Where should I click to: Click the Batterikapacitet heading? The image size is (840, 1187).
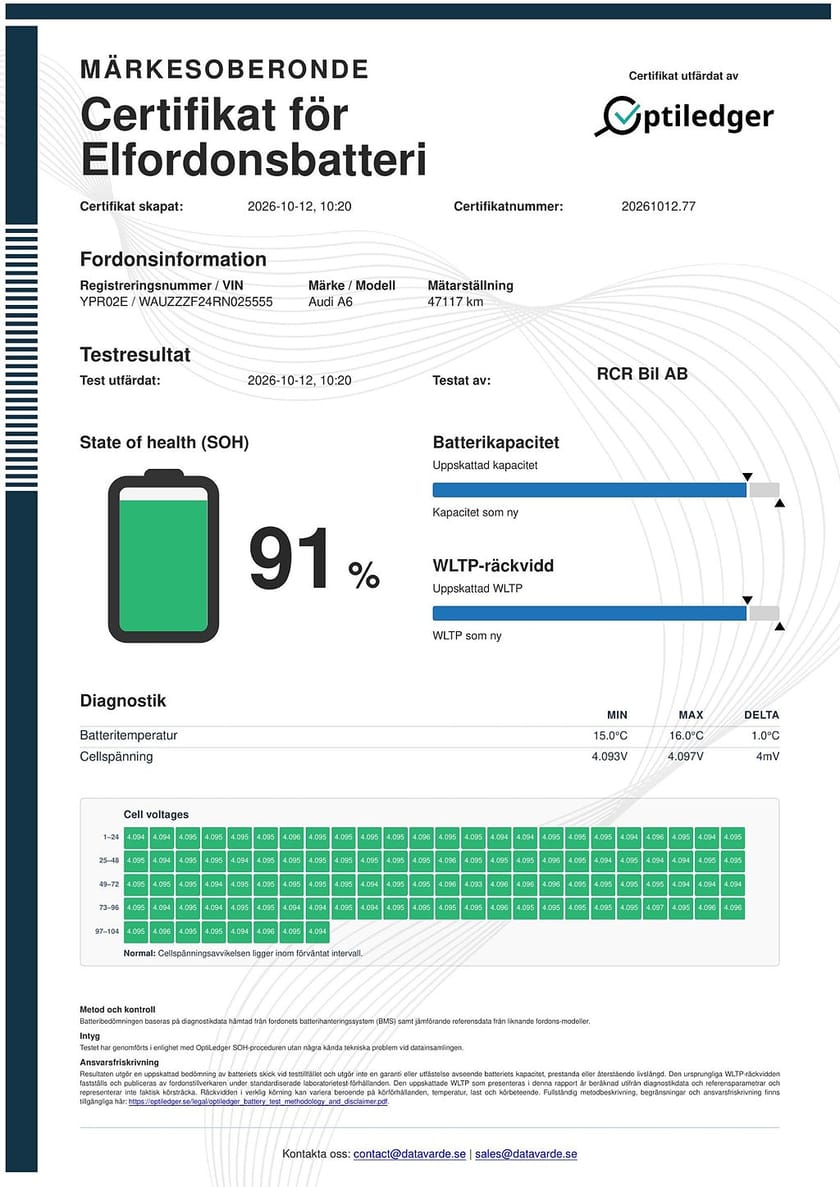(496, 442)
